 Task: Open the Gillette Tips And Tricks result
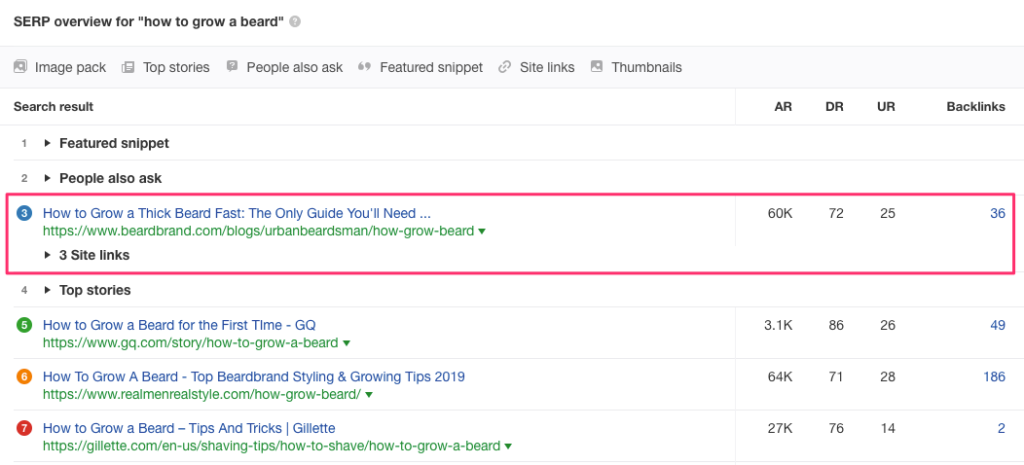tap(189, 428)
